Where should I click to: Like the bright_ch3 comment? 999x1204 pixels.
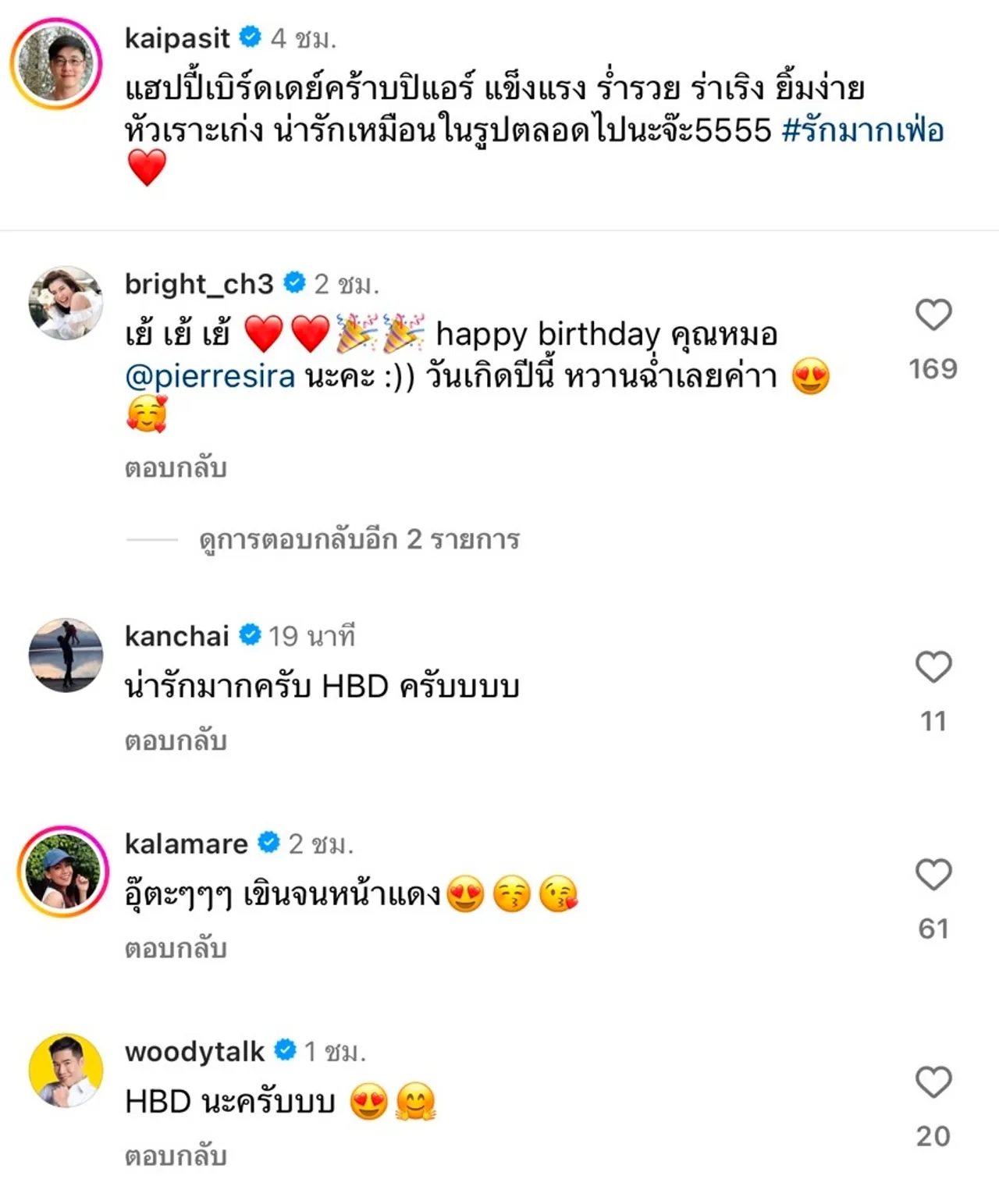pyautogui.click(x=933, y=315)
